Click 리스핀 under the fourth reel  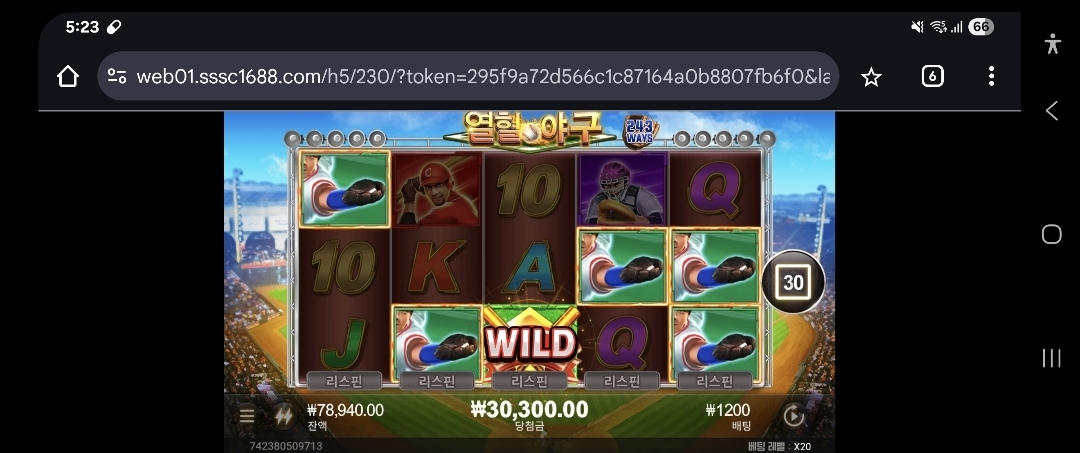point(622,381)
